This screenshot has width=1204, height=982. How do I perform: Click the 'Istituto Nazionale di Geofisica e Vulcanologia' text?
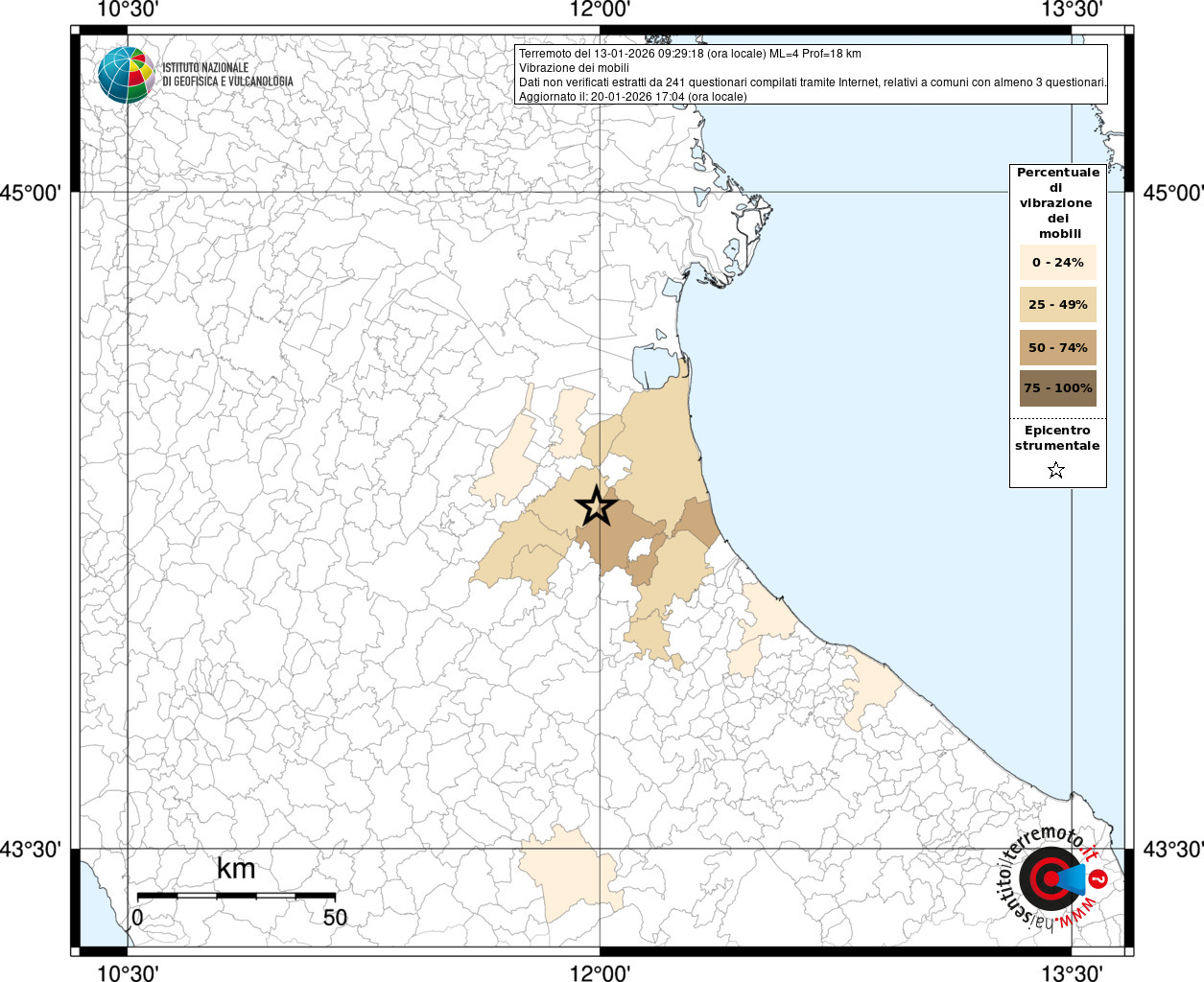coord(227,75)
